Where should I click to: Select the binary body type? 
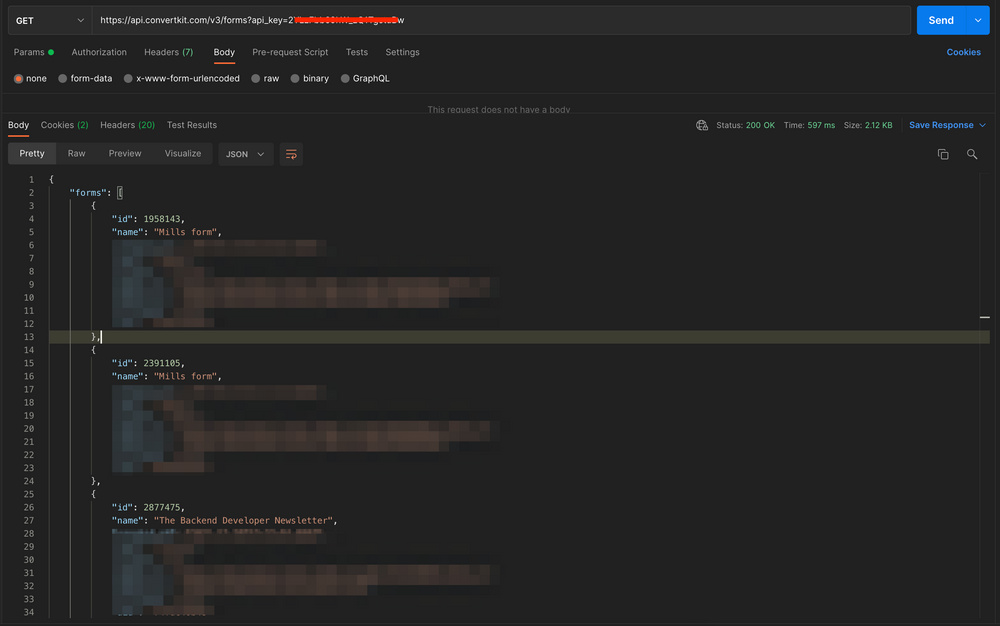pos(309,78)
